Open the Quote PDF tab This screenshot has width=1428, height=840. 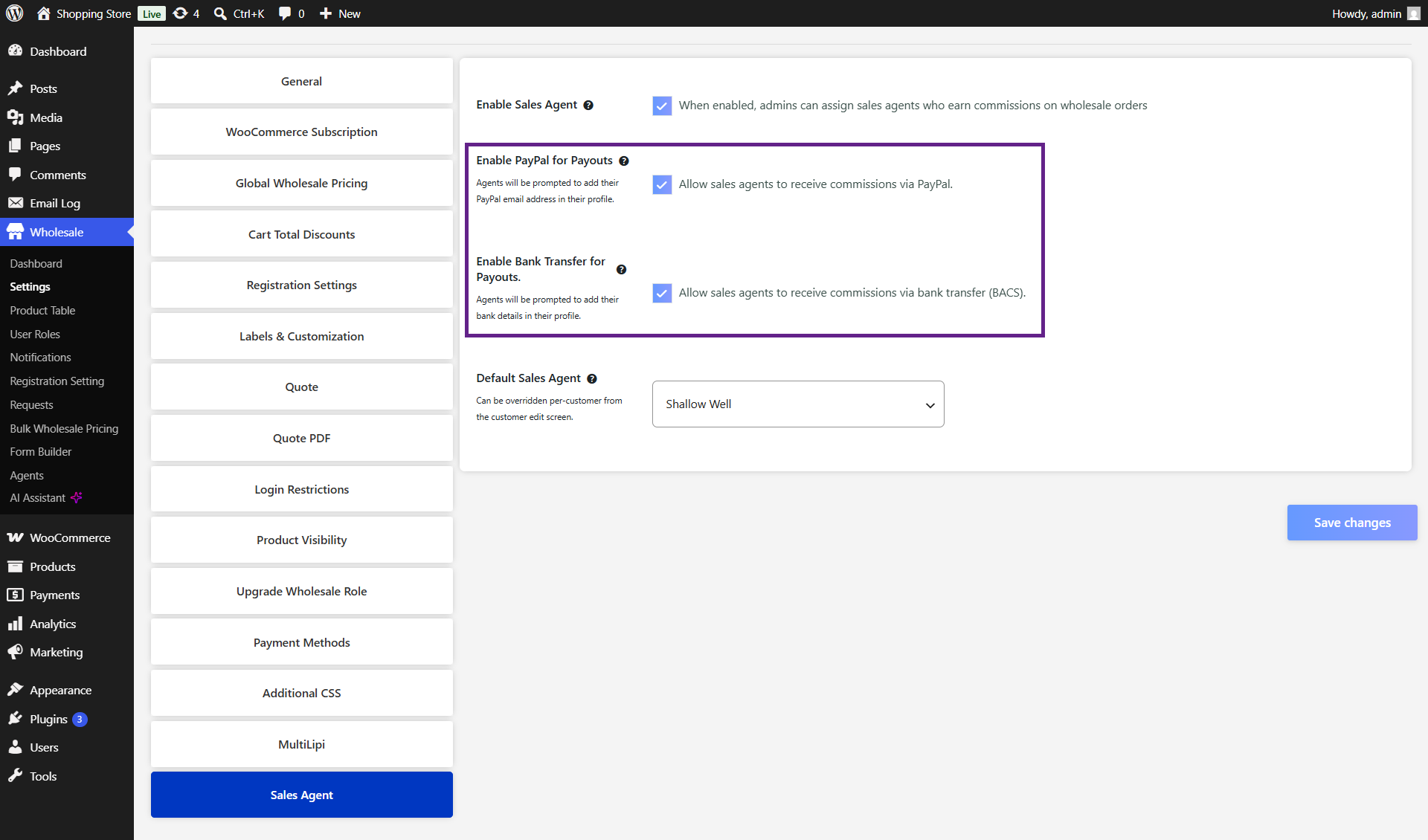301,438
